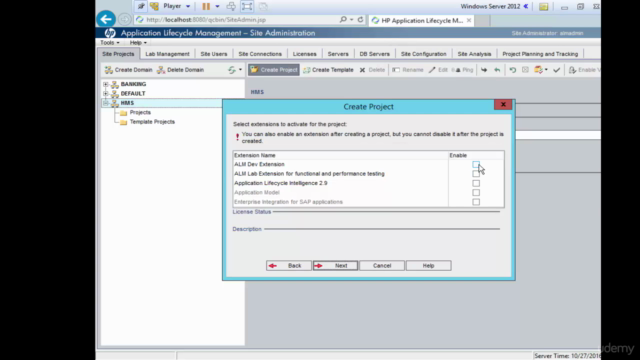This screenshot has height=360, width=640.
Task: Close the HP Application Lifecycle browser tab
Action: pos(469,20)
